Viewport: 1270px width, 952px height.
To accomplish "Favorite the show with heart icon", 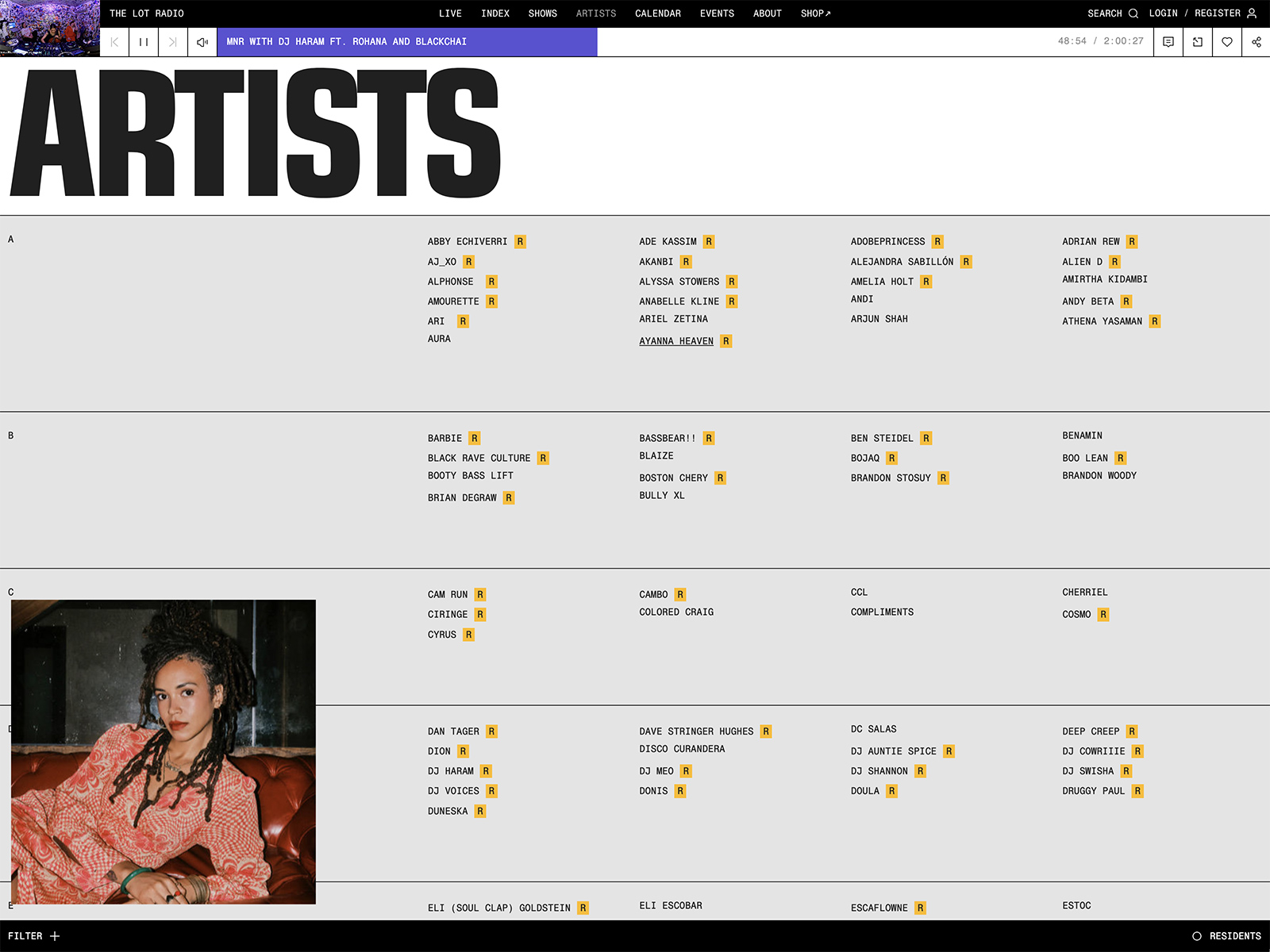I will coord(1227,42).
